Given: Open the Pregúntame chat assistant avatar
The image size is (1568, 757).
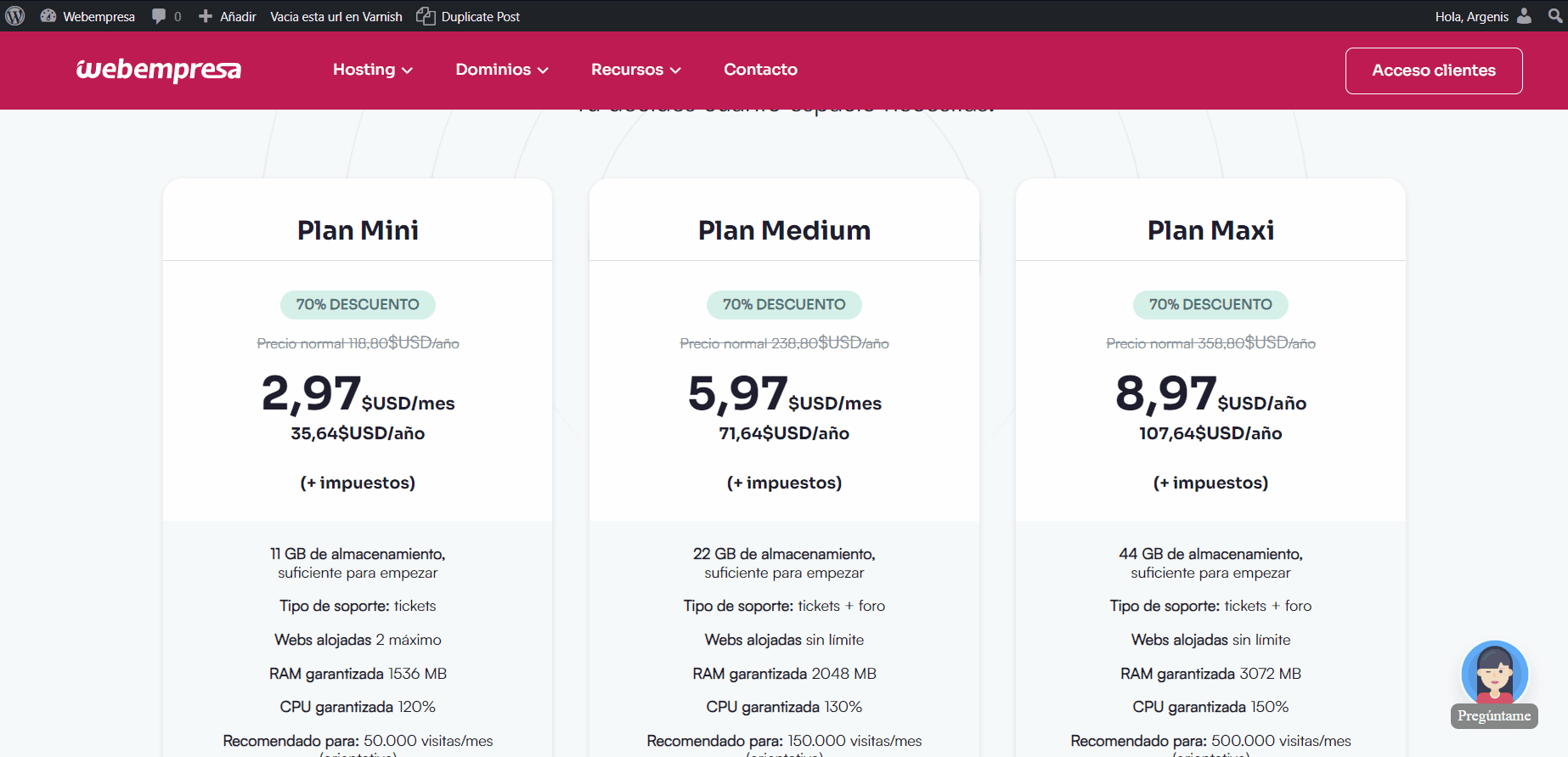Looking at the screenshot, I should (1494, 675).
